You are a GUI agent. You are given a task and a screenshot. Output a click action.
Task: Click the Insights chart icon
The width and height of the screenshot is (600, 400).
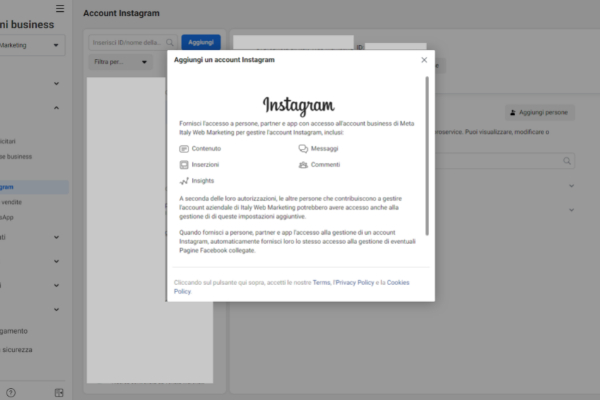click(x=184, y=181)
